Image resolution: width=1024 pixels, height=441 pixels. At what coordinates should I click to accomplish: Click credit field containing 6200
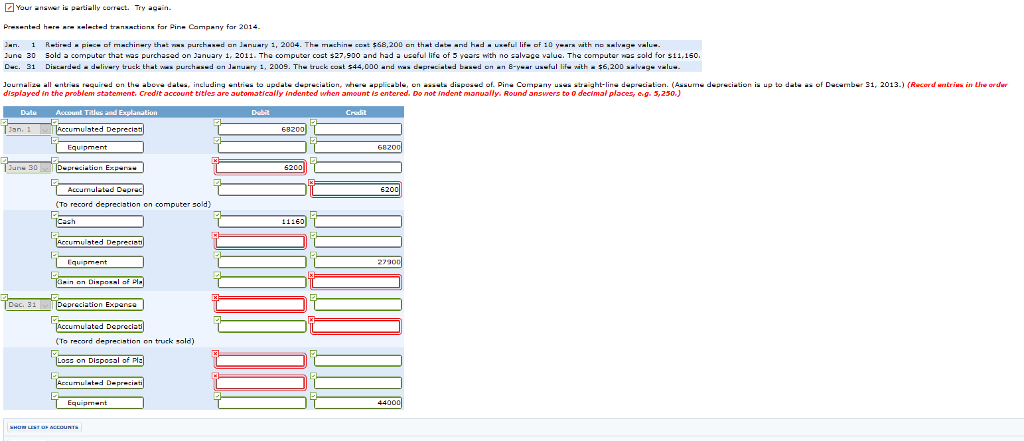(x=357, y=190)
